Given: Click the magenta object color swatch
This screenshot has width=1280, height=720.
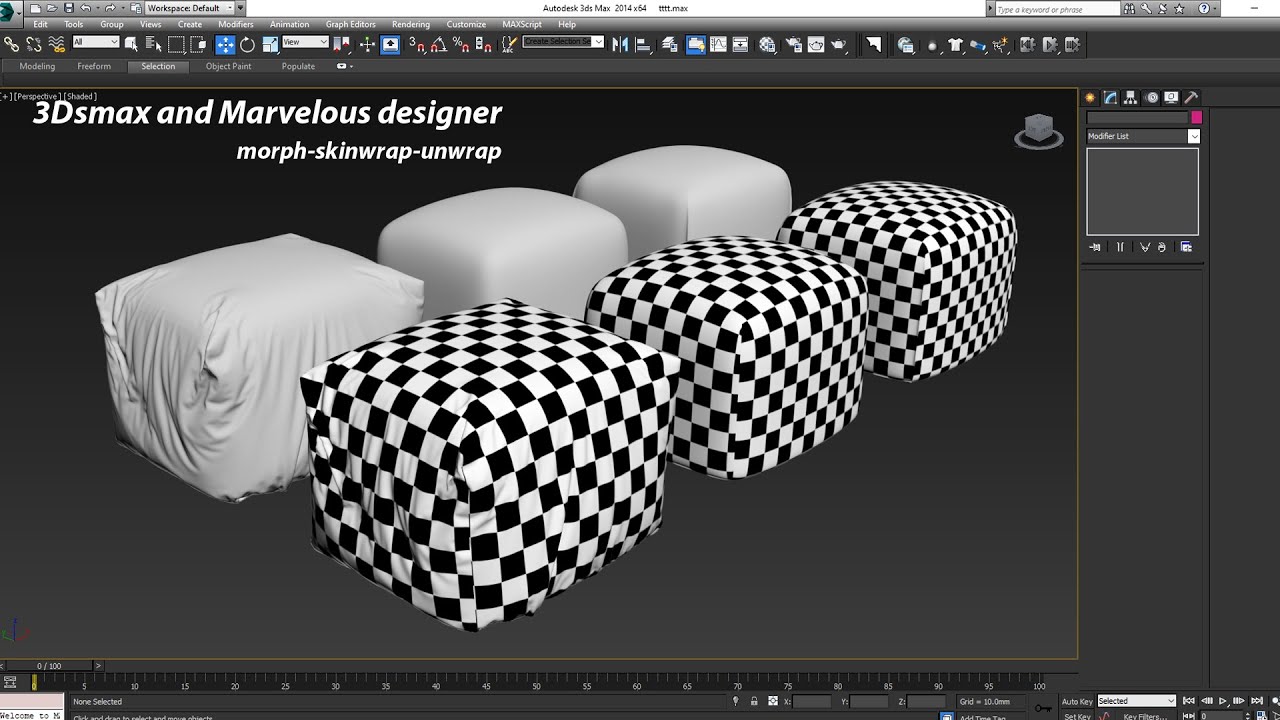Looking at the screenshot, I should (x=1196, y=117).
